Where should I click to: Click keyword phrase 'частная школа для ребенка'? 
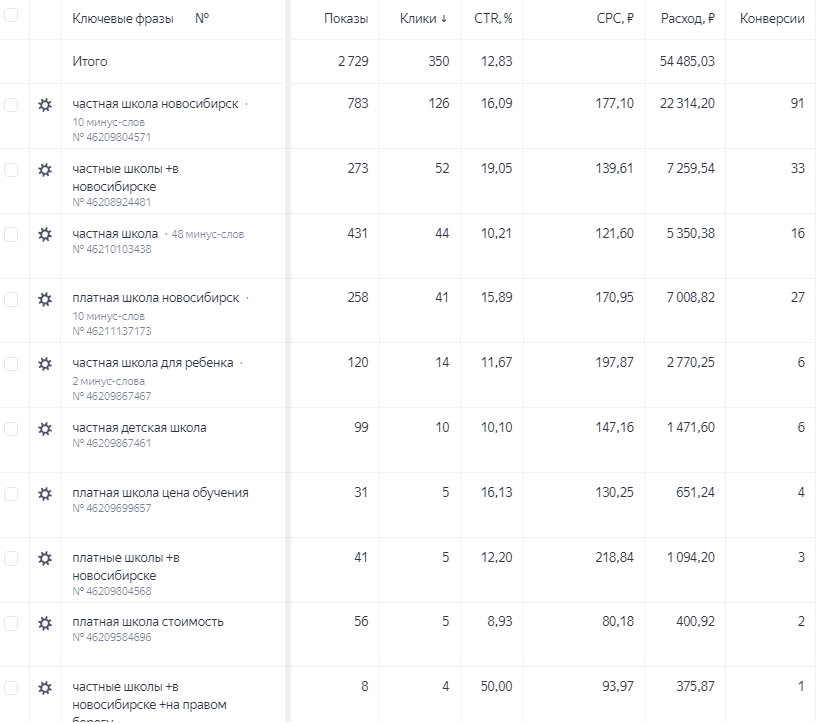click(152, 363)
